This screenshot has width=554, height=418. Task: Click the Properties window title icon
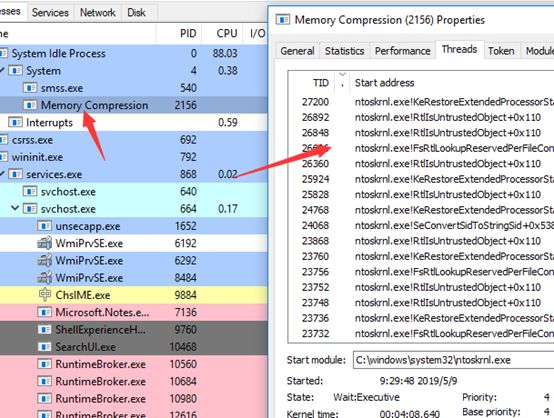tap(283, 20)
